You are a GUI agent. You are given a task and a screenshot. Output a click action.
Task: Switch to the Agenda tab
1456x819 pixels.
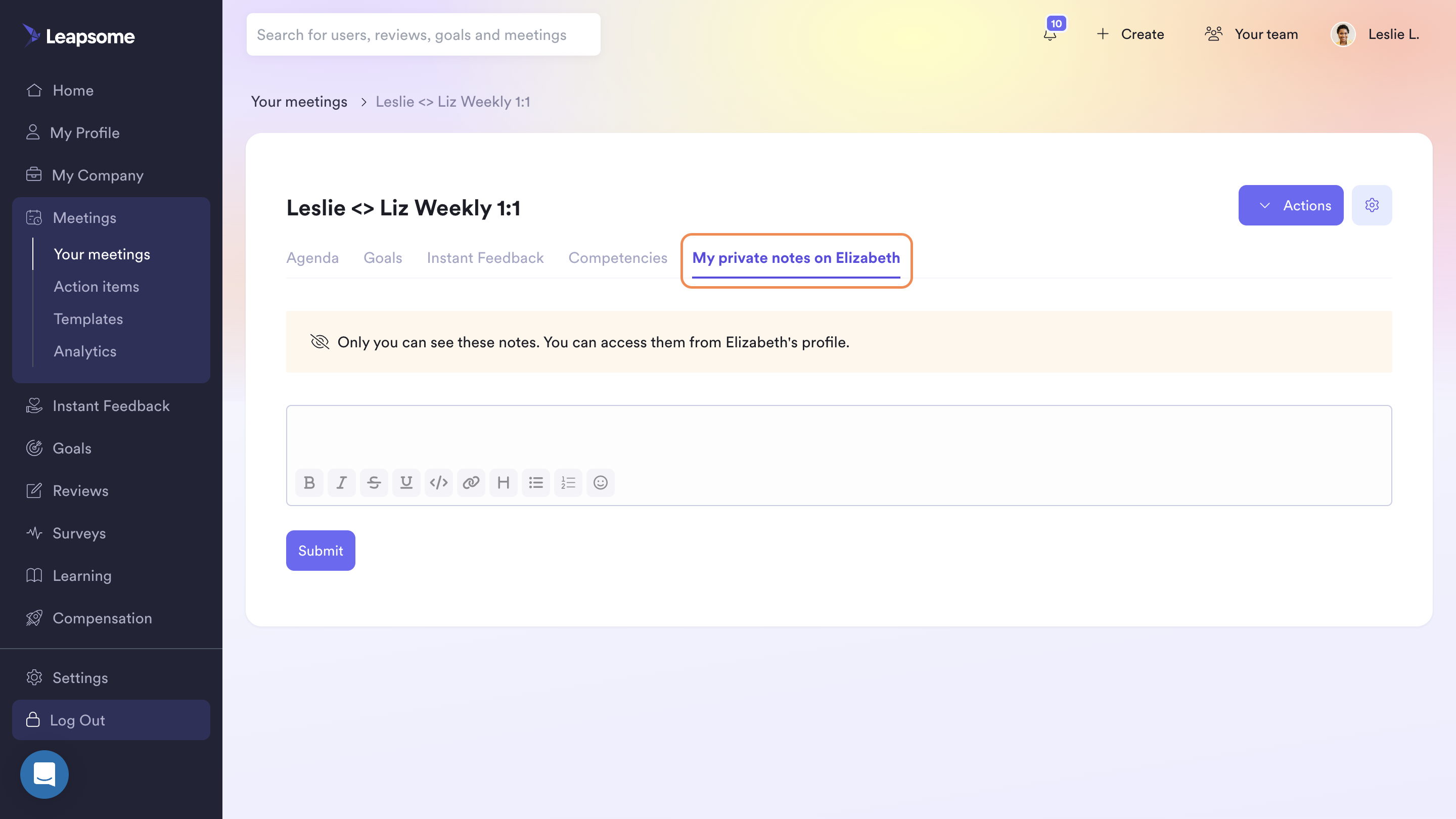(x=312, y=258)
